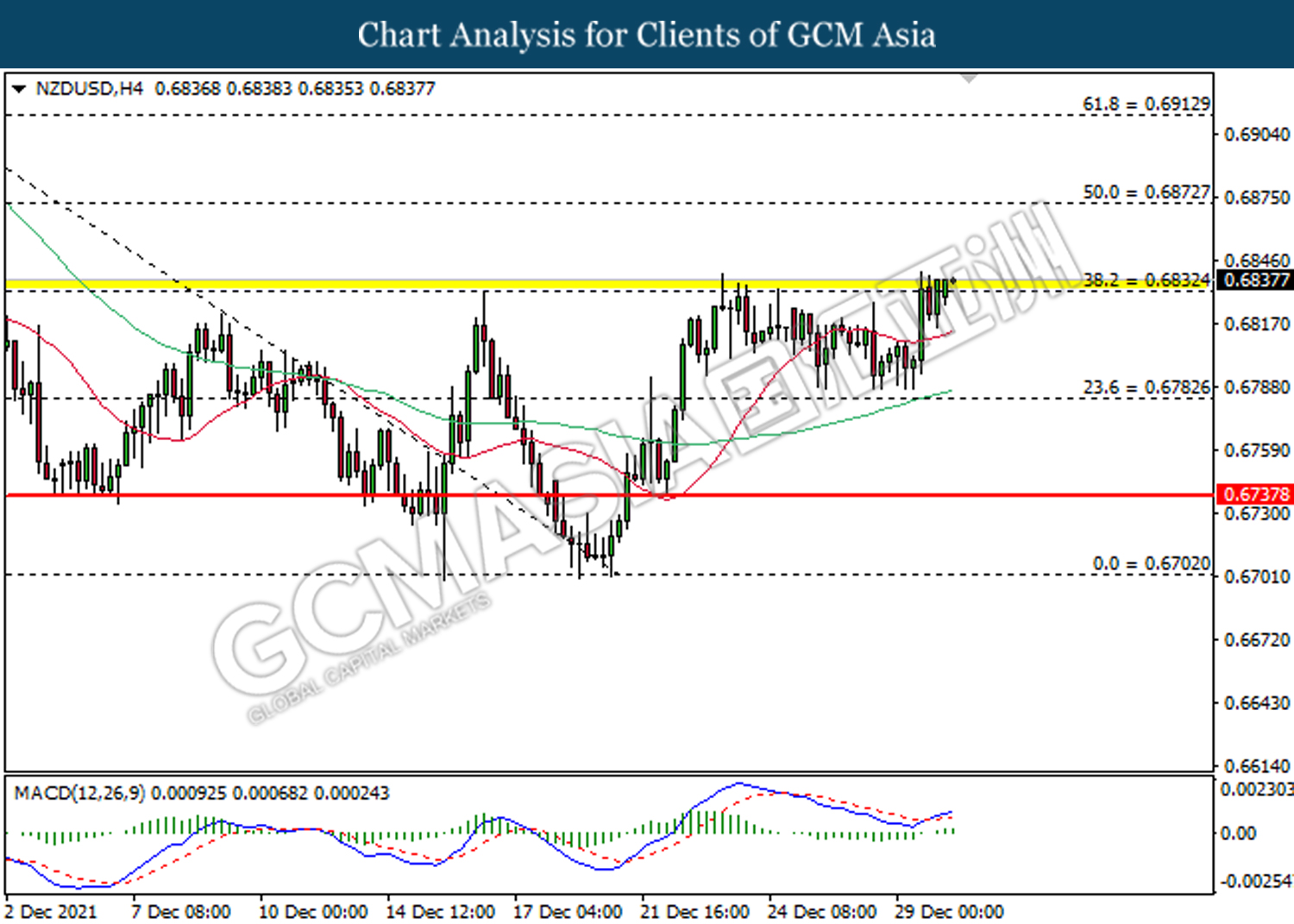This screenshot has width=1294, height=924.
Task: Select the yellow resistance zone band
Action: 609,284
